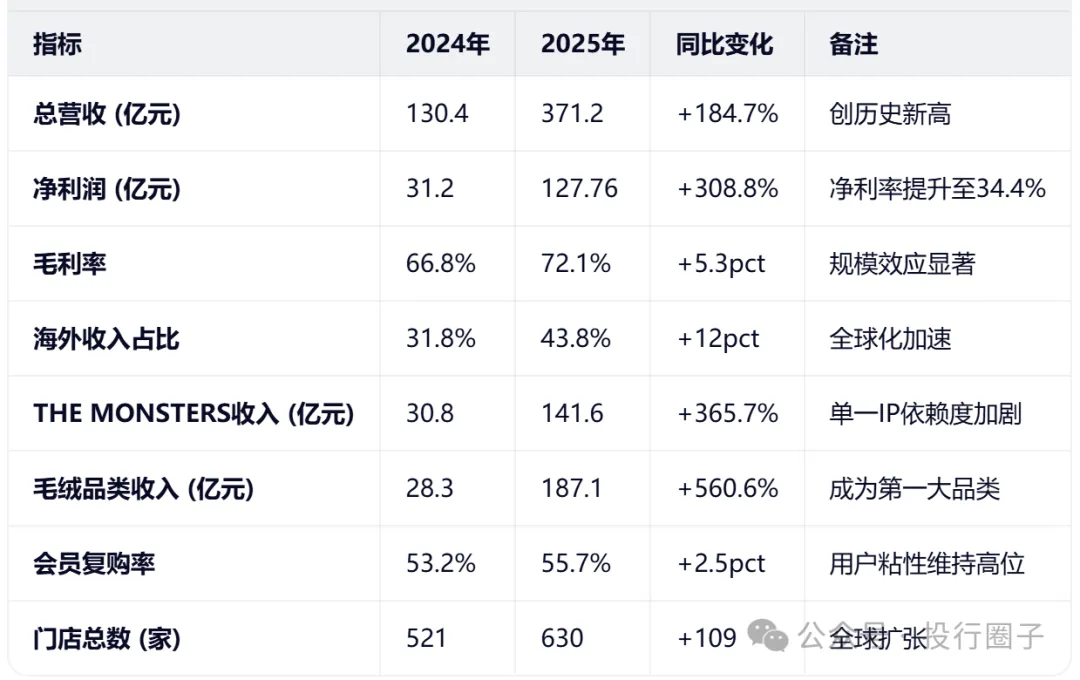Click the 门店总数 (家) row label
The width and height of the screenshot is (1080, 680).
(x=107, y=638)
